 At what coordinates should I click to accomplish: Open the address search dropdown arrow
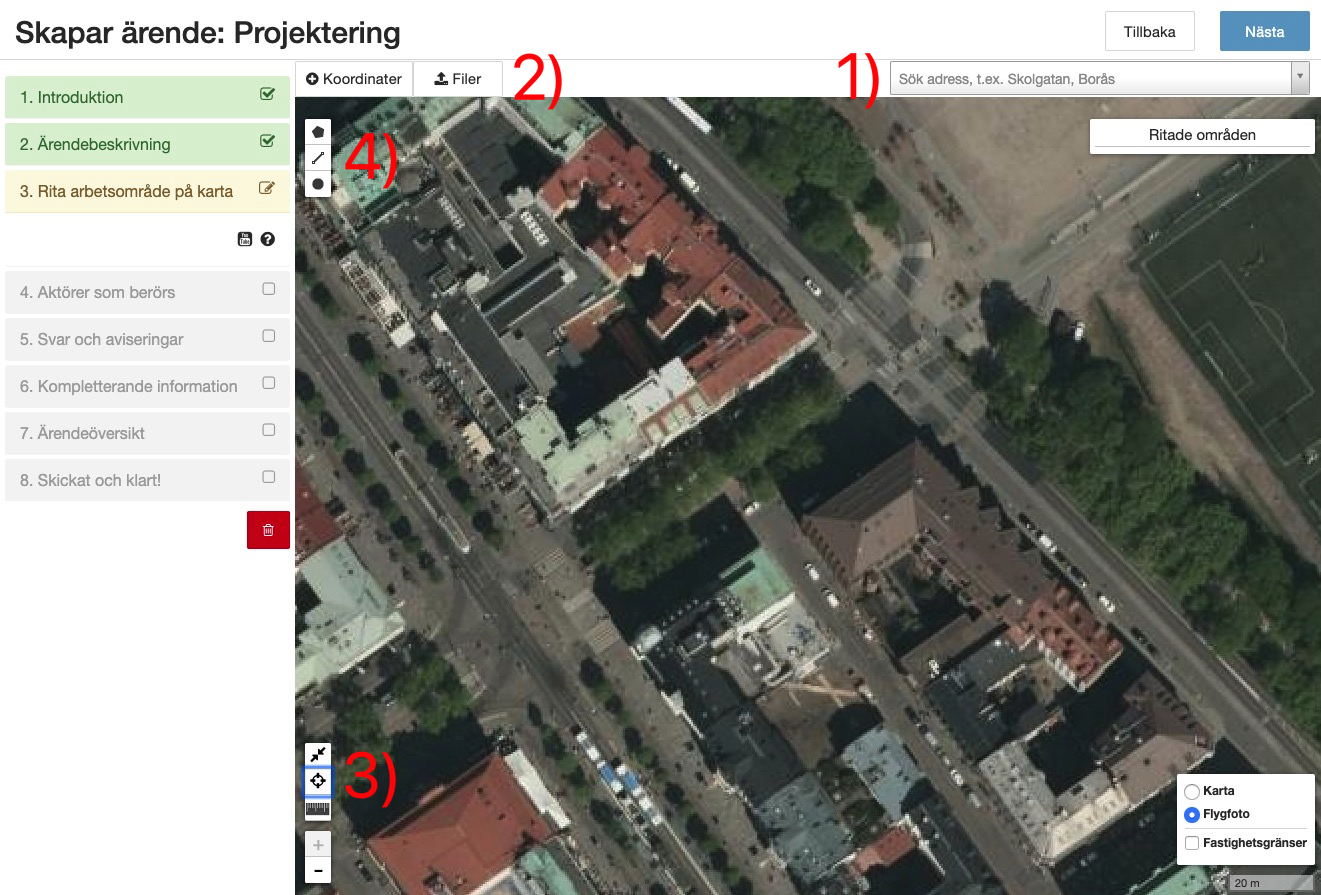coord(1301,77)
